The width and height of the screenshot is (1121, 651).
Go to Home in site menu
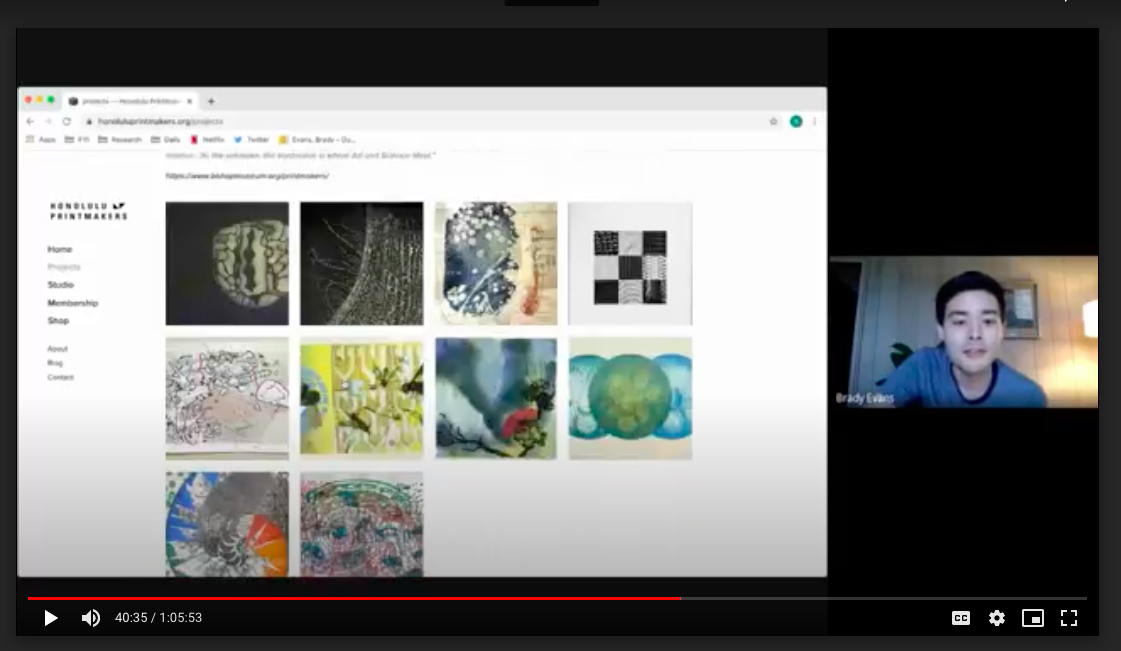[x=60, y=249]
